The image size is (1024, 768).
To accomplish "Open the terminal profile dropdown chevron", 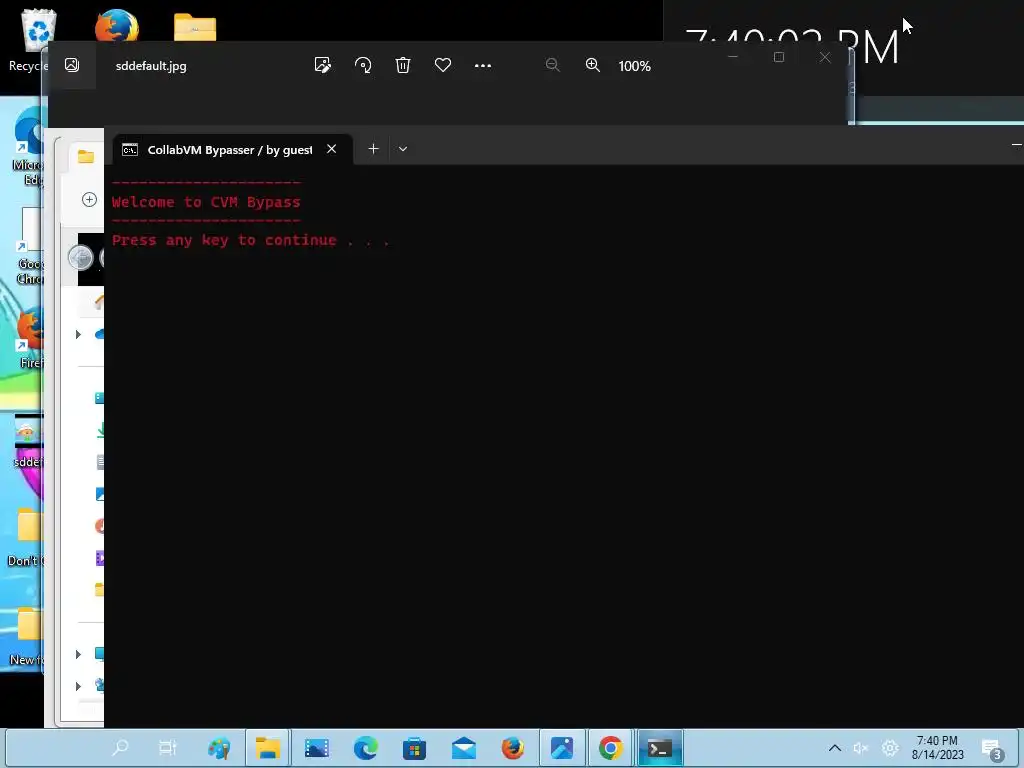I will pyautogui.click(x=403, y=149).
